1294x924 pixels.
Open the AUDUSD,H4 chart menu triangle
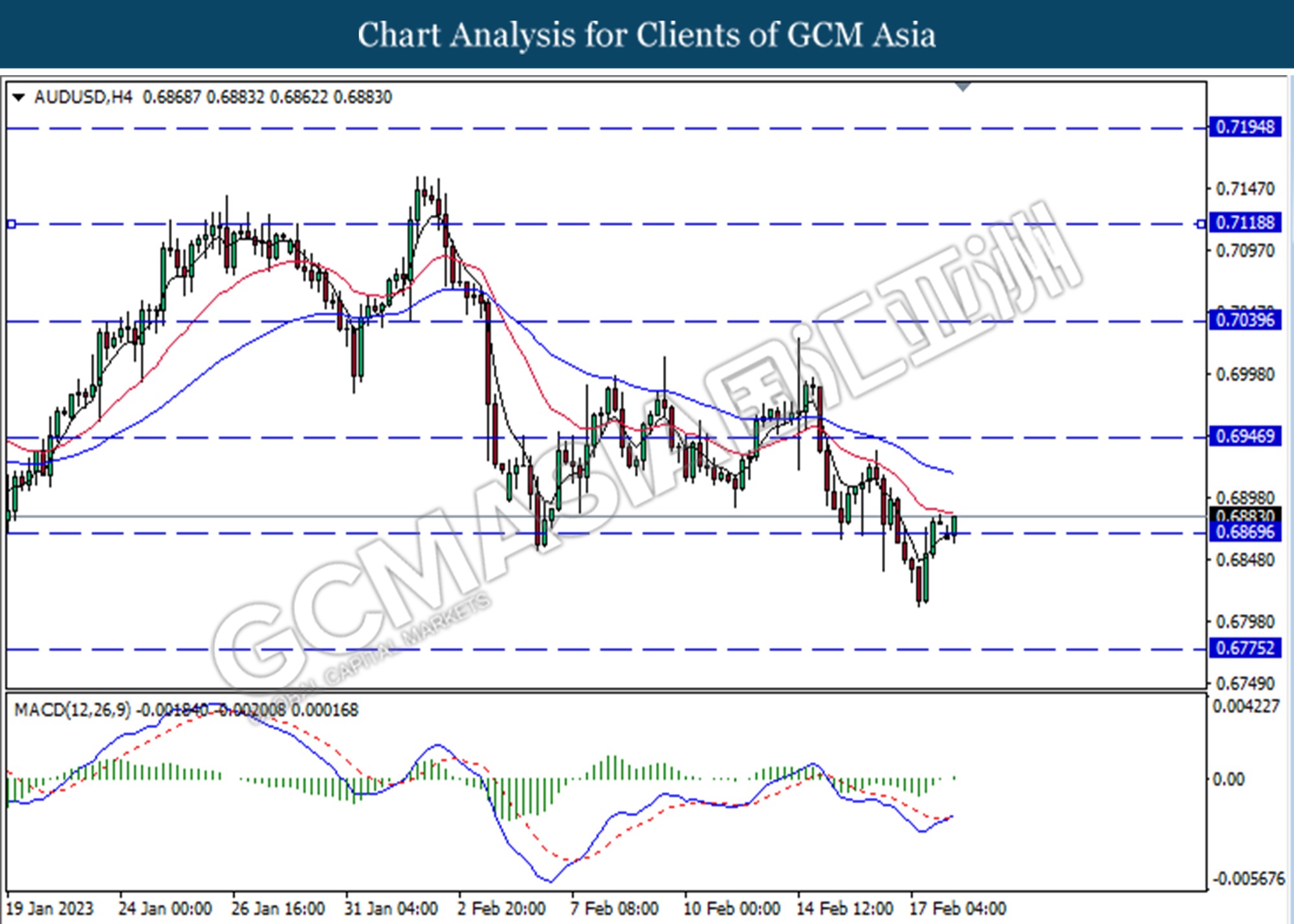tap(18, 98)
